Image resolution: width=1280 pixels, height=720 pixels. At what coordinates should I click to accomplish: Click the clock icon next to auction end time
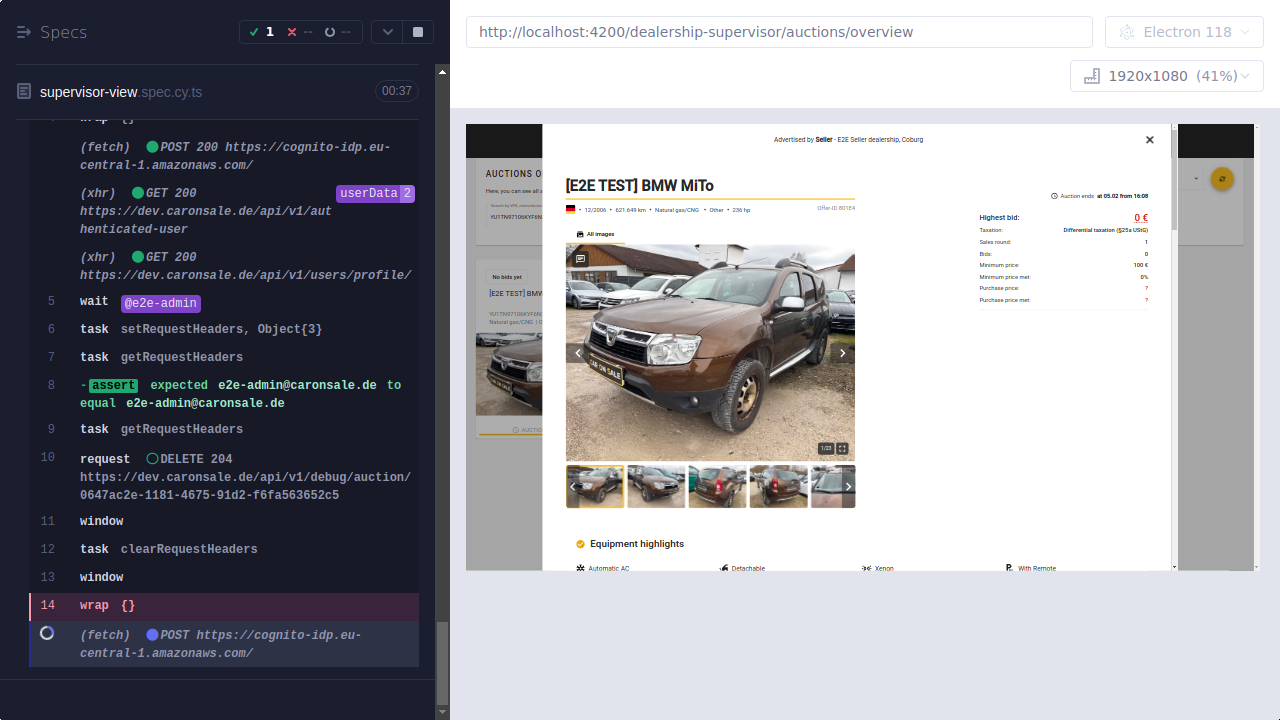click(1055, 196)
